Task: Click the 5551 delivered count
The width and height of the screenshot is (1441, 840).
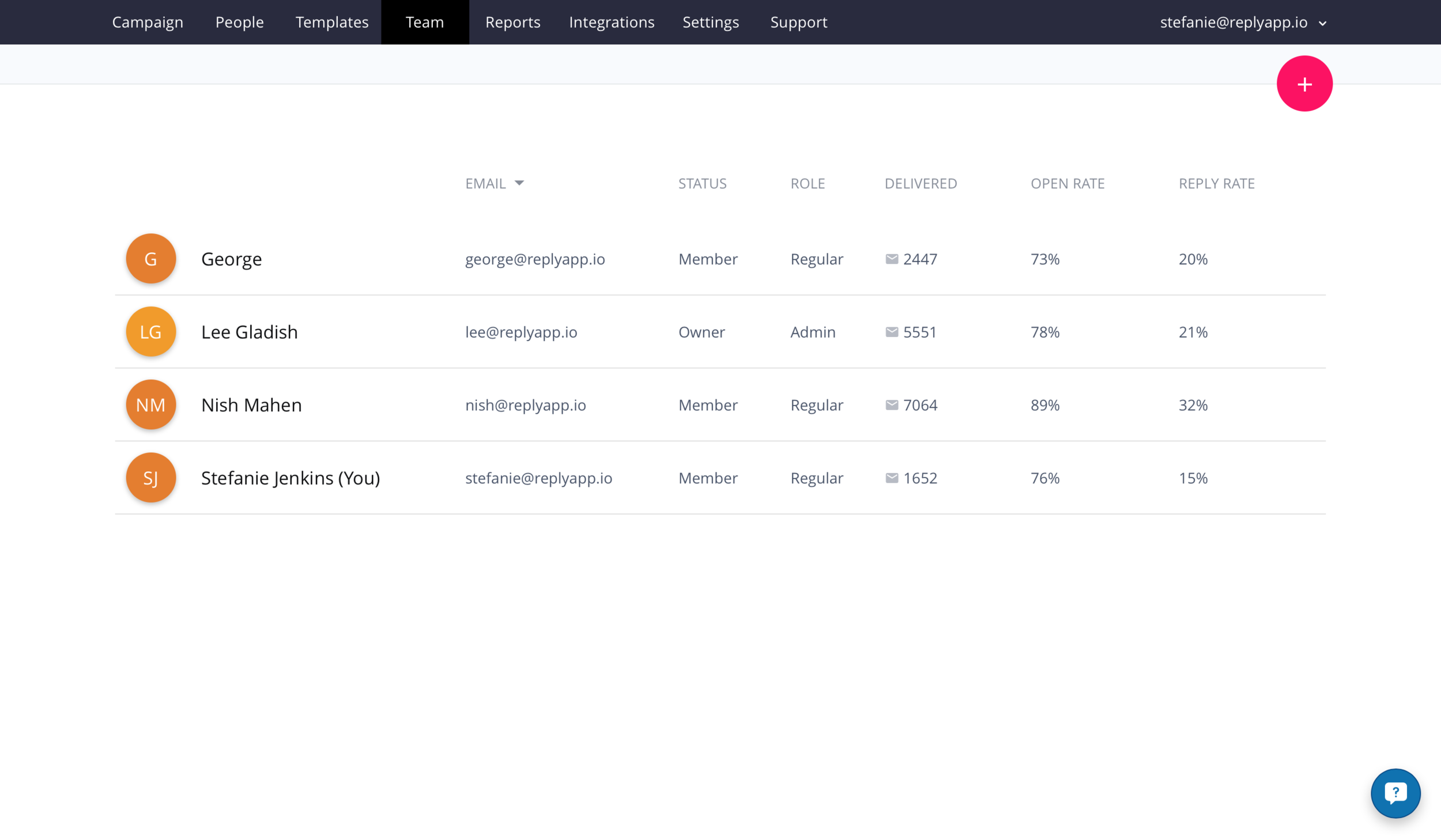Action: [x=920, y=332]
